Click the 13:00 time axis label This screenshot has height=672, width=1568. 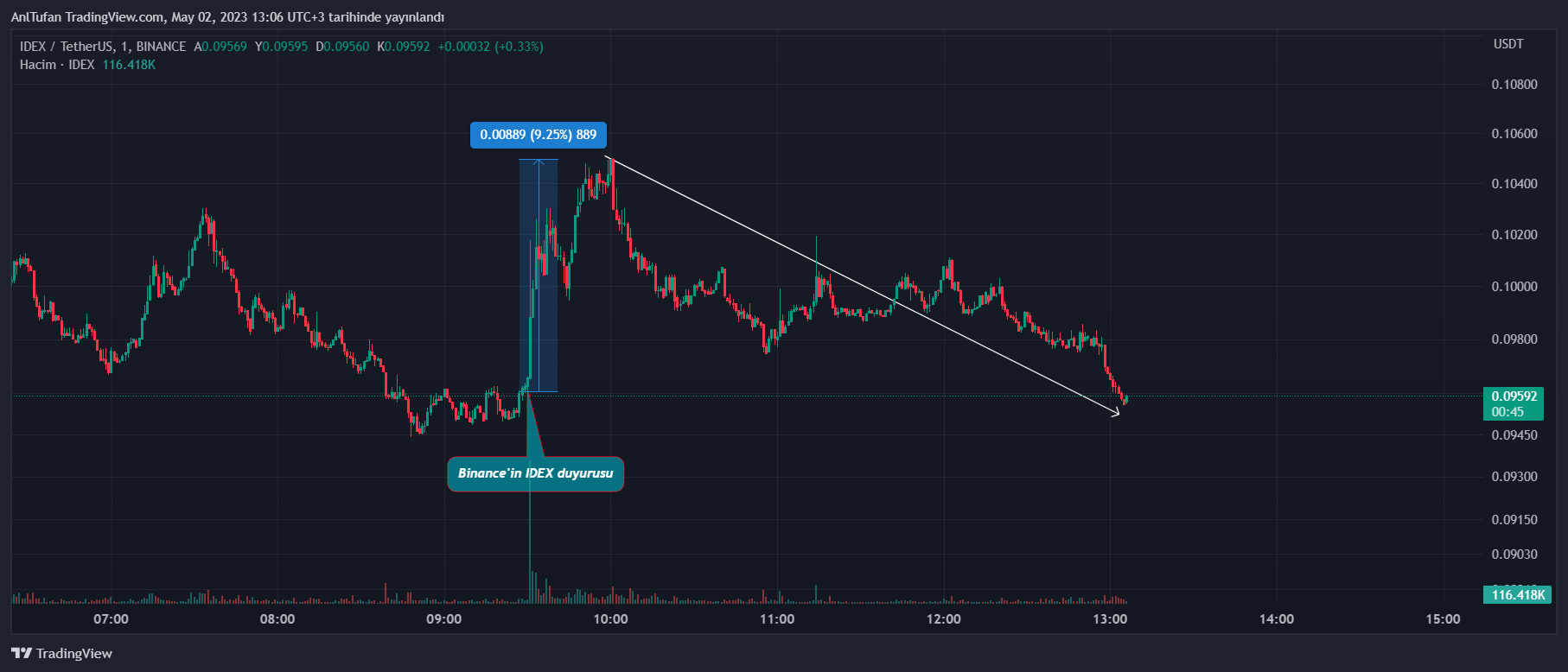(1110, 619)
